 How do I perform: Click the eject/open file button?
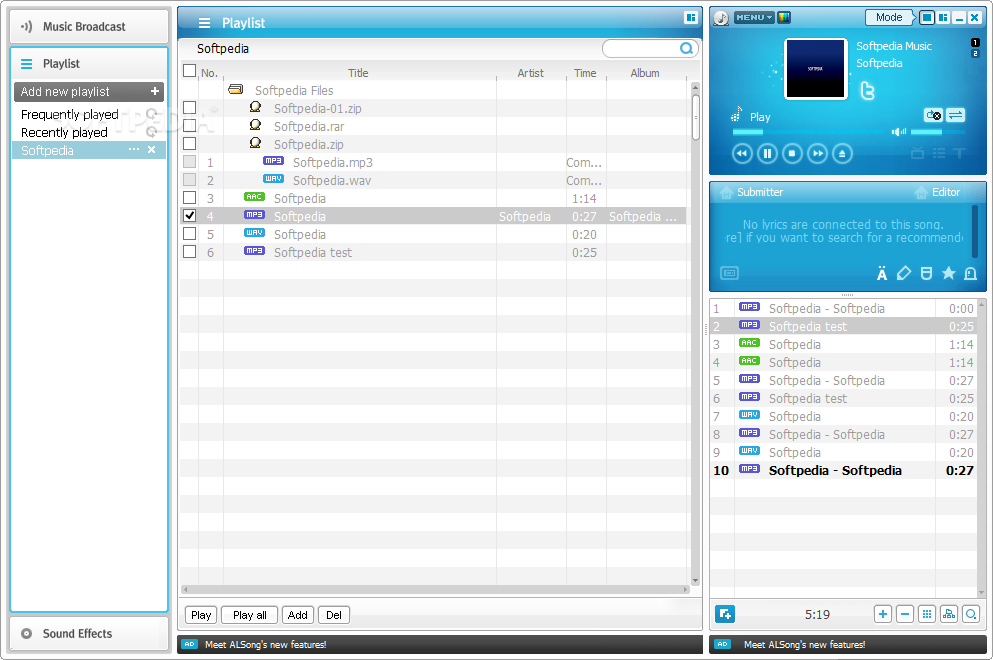pos(842,153)
